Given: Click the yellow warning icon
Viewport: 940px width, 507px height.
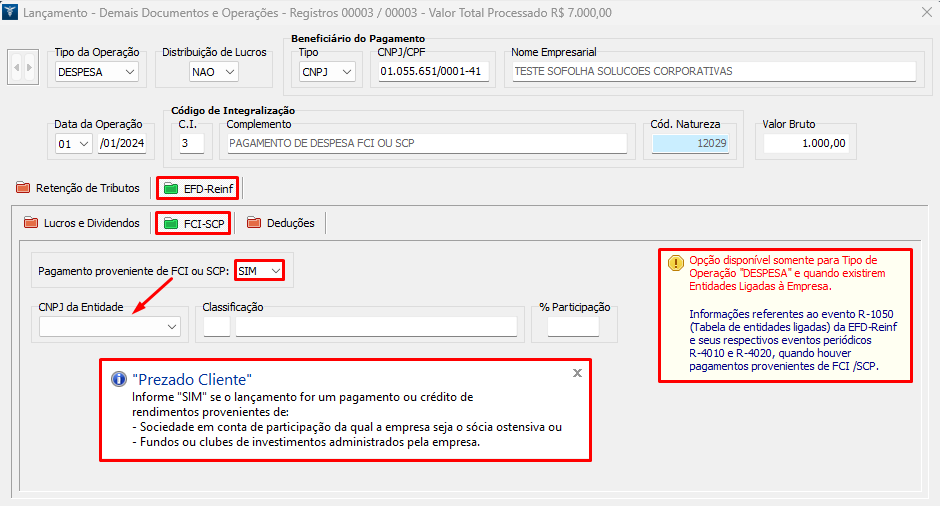Looking at the screenshot, I should (676, 263).
